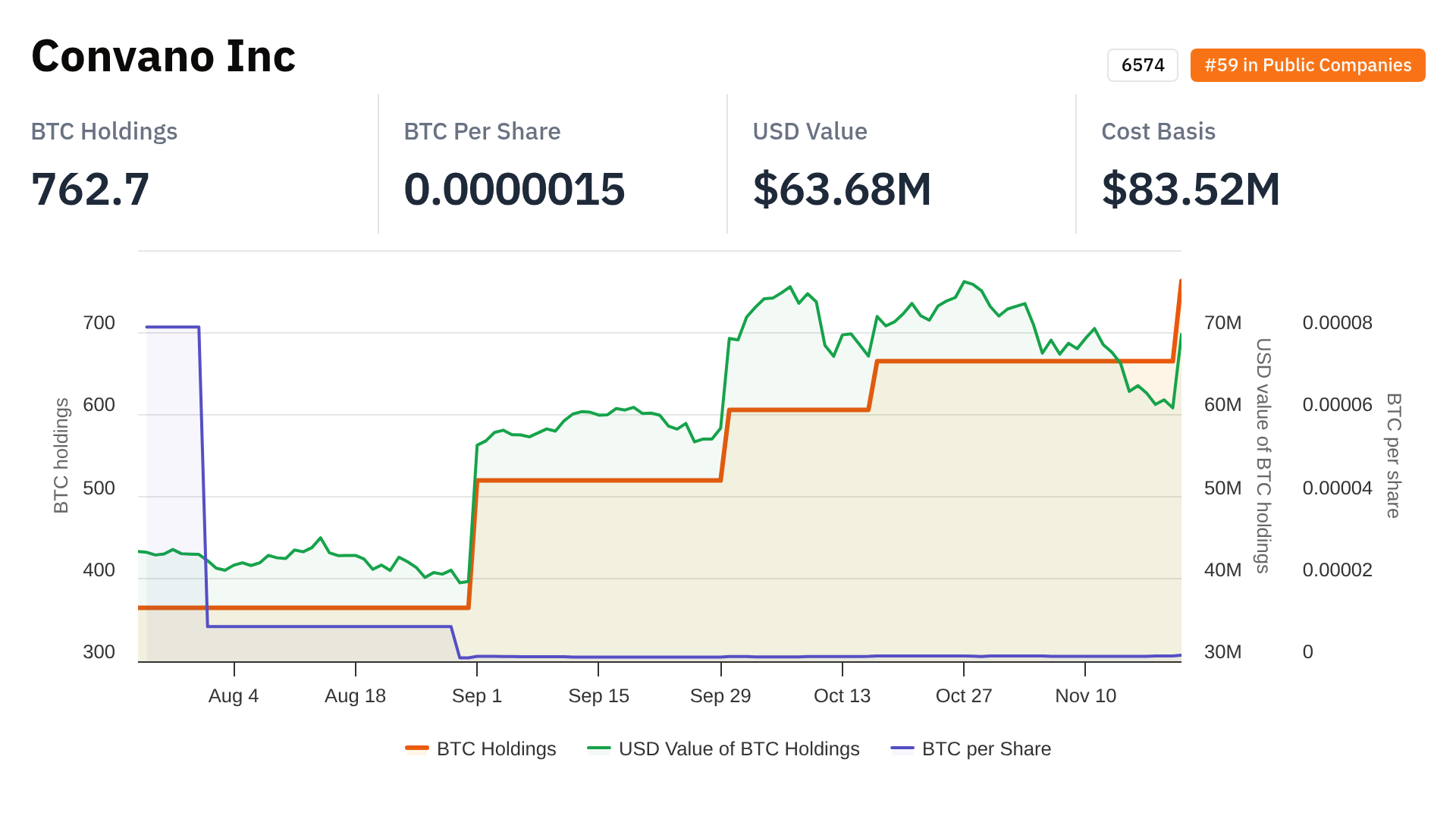Select the Cost Basis $83.52M stat
1456x819 pixels.
click(x=1191, y=189)
